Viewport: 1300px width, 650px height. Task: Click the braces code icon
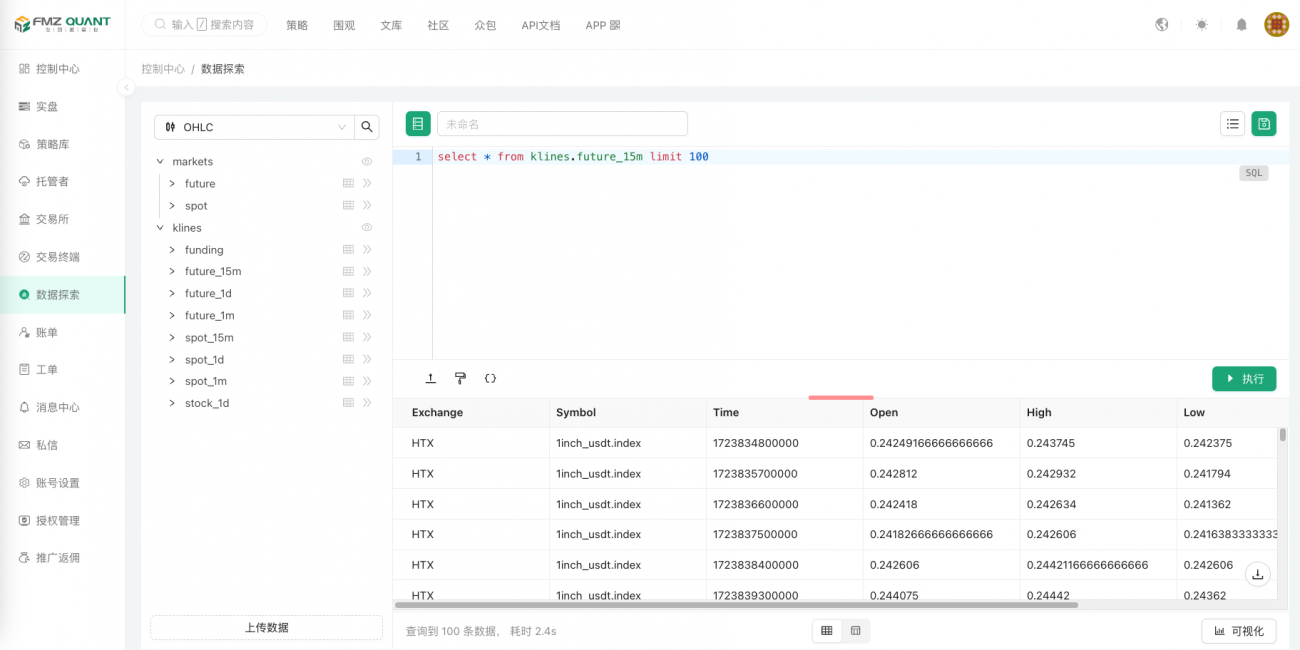point(490,379)
